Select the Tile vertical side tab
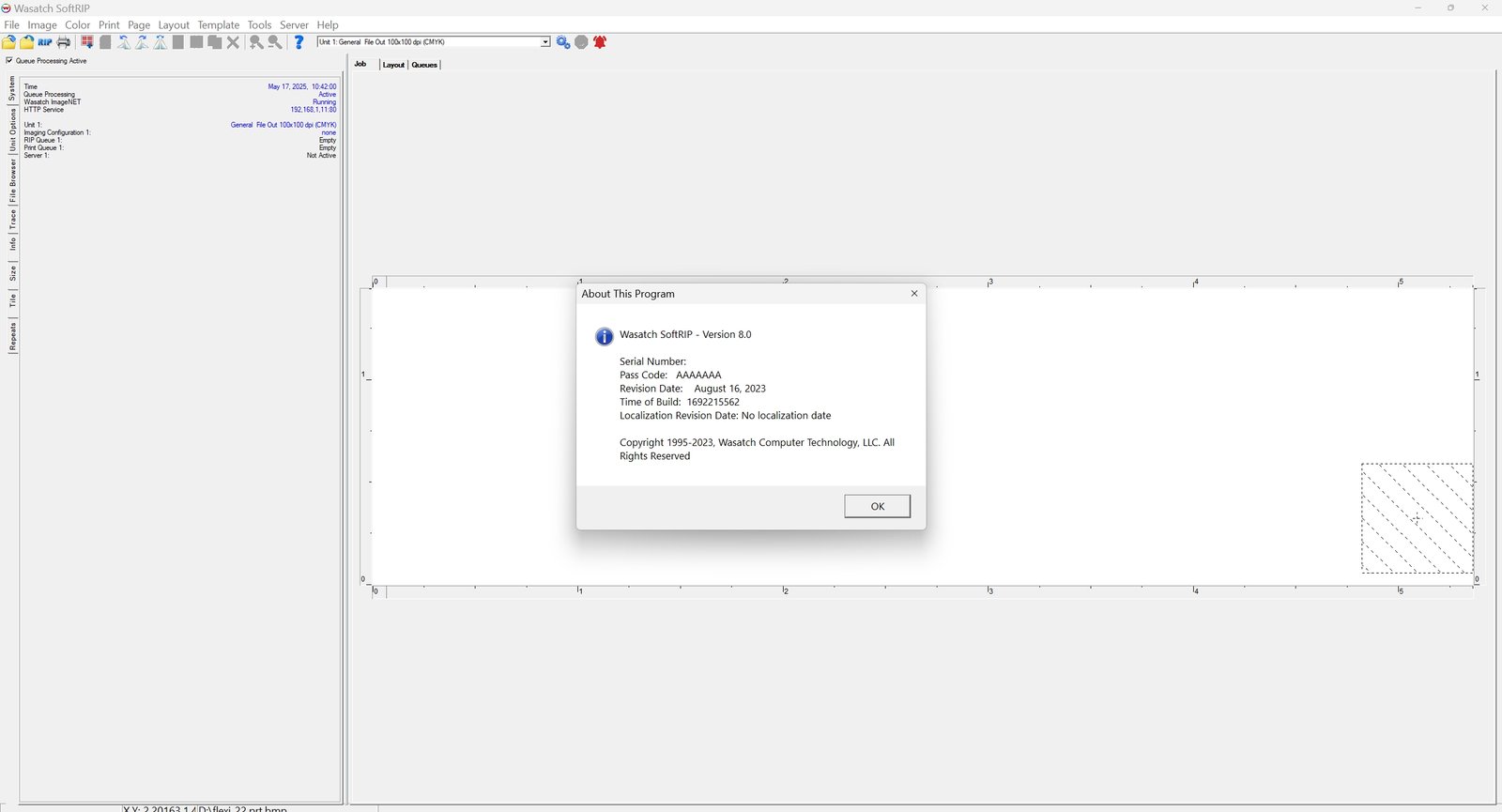Image resolution: width=1502 pixels, height=812 pixels. coord(12,300)
